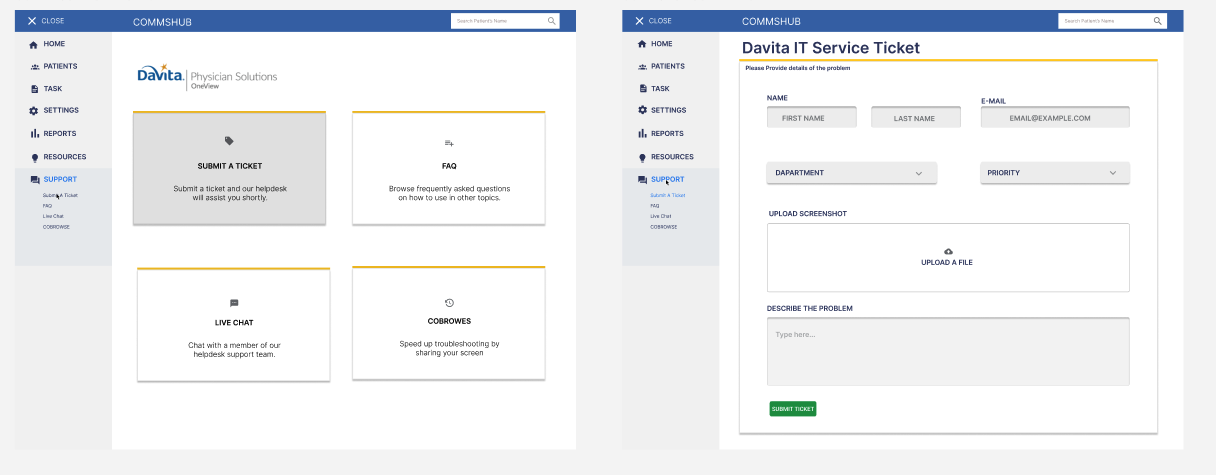Click the Resources lightbulb icon in the left screen
This screenshot has height=475, width=1216.
[34, 157]
